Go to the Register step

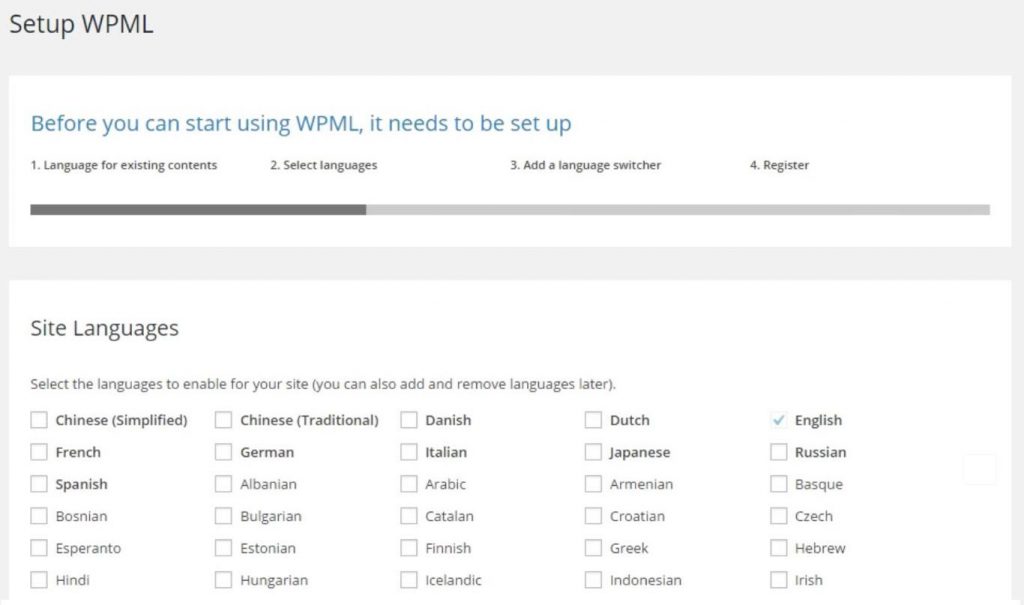(x=778, y=165)
